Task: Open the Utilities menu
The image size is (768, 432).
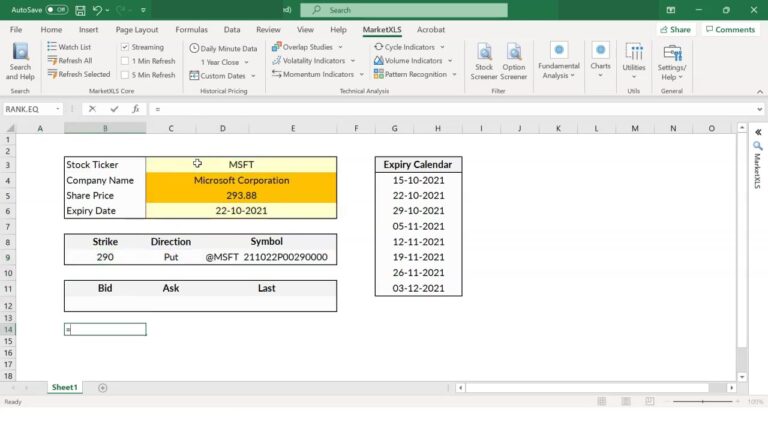Action: point(633,61)
